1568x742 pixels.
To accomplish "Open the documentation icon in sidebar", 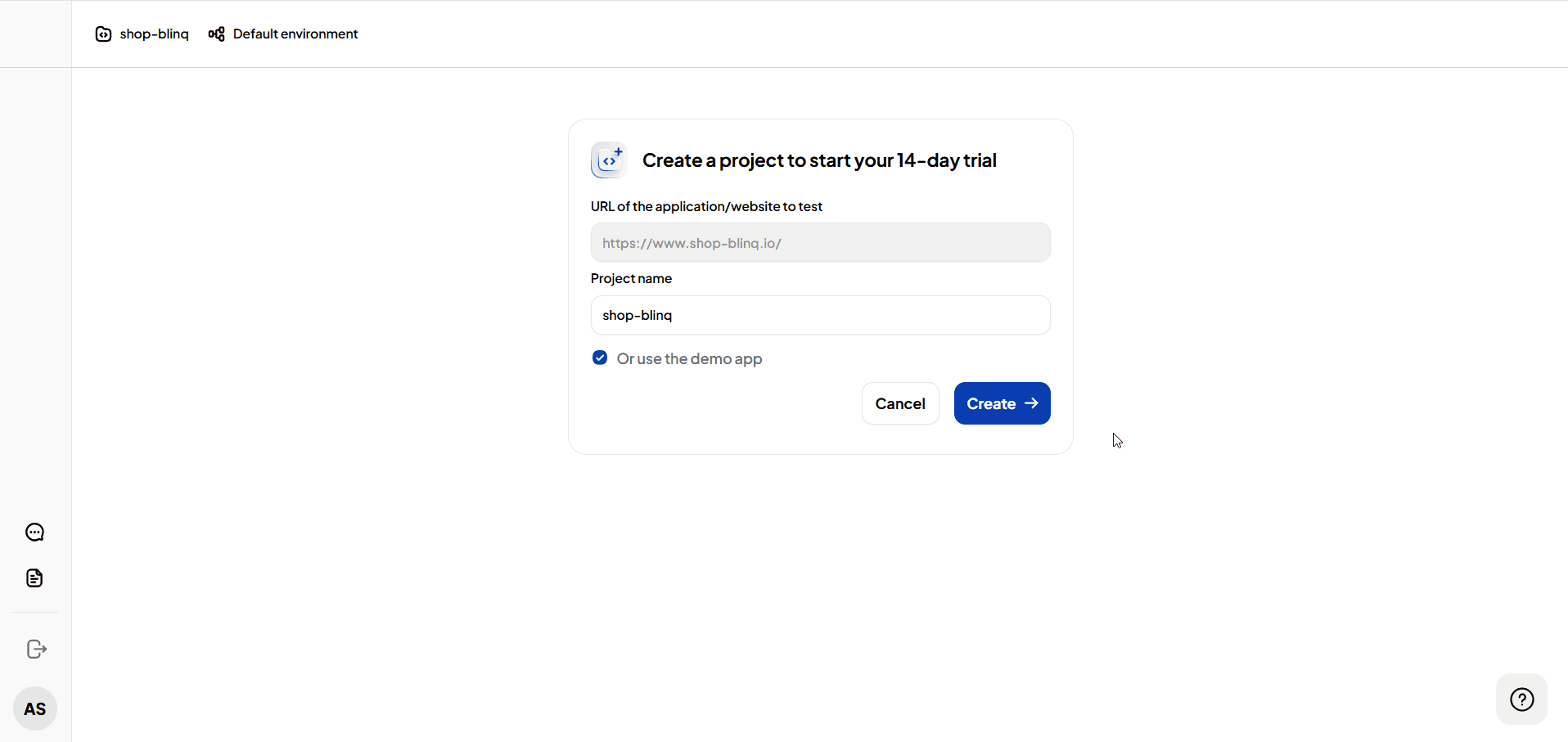I will [x=34, y=578].
